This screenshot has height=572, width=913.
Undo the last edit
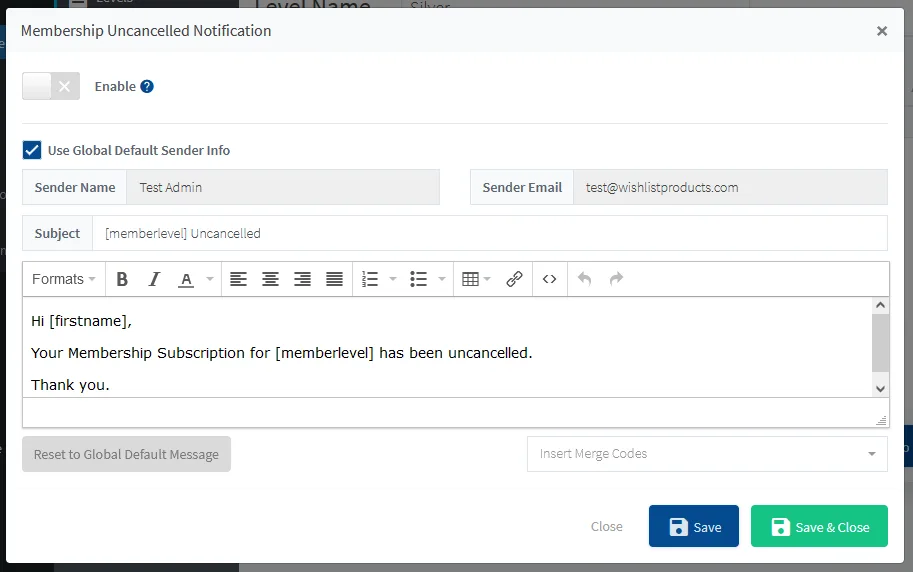[x=584, y=279]
